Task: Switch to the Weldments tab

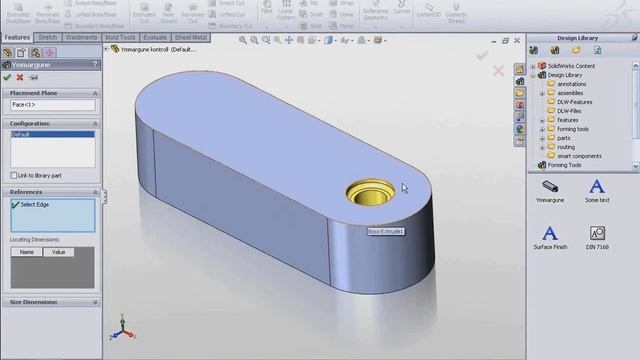Action: coord(81,37)
